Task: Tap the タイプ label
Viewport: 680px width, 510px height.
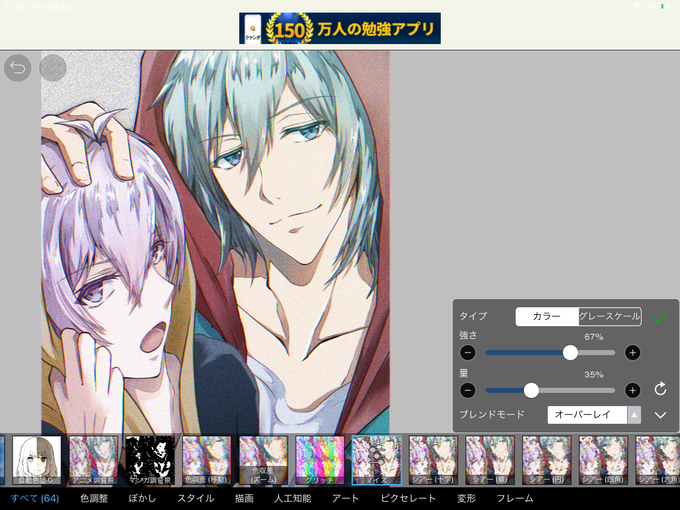Action: [473, 316]
